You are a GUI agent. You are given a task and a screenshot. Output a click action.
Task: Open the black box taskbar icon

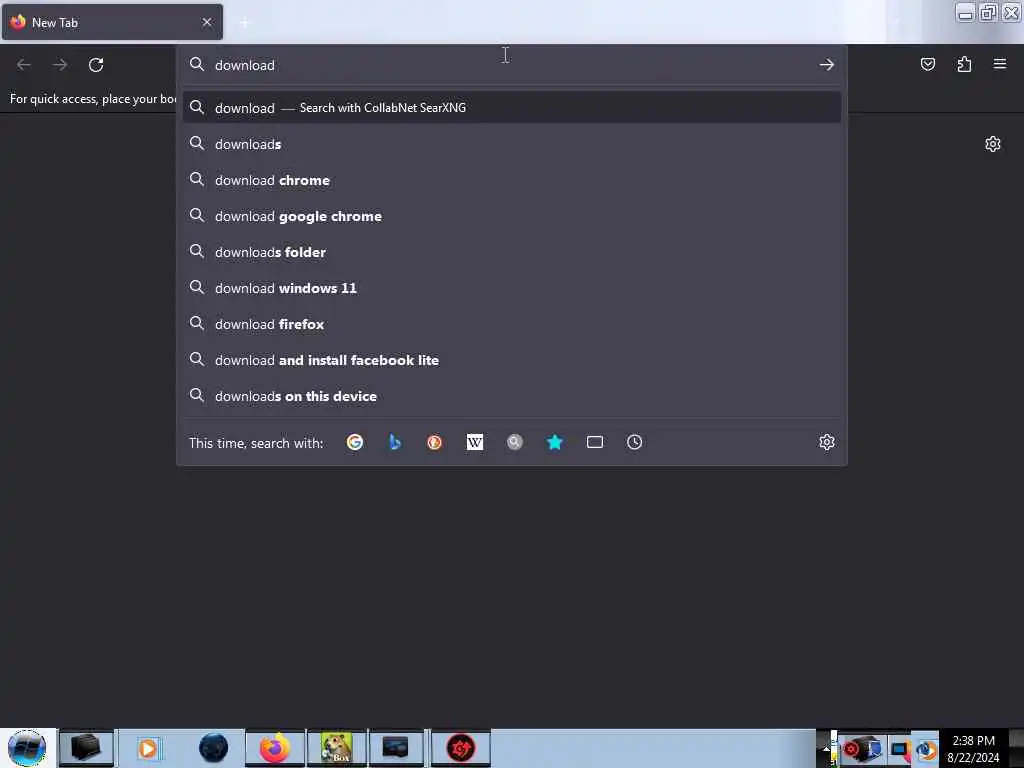86,748
